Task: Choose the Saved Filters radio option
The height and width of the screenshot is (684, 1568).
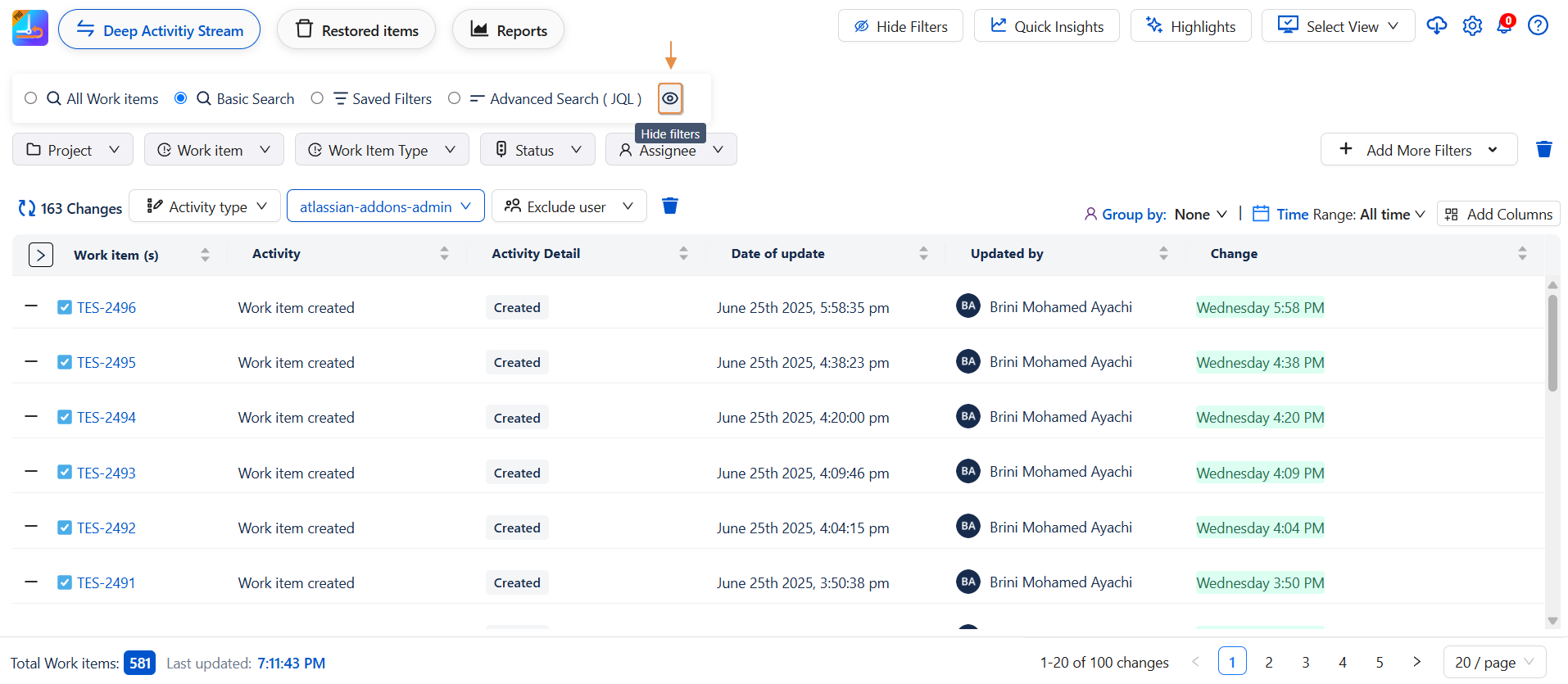Action: tap(317, 98)
